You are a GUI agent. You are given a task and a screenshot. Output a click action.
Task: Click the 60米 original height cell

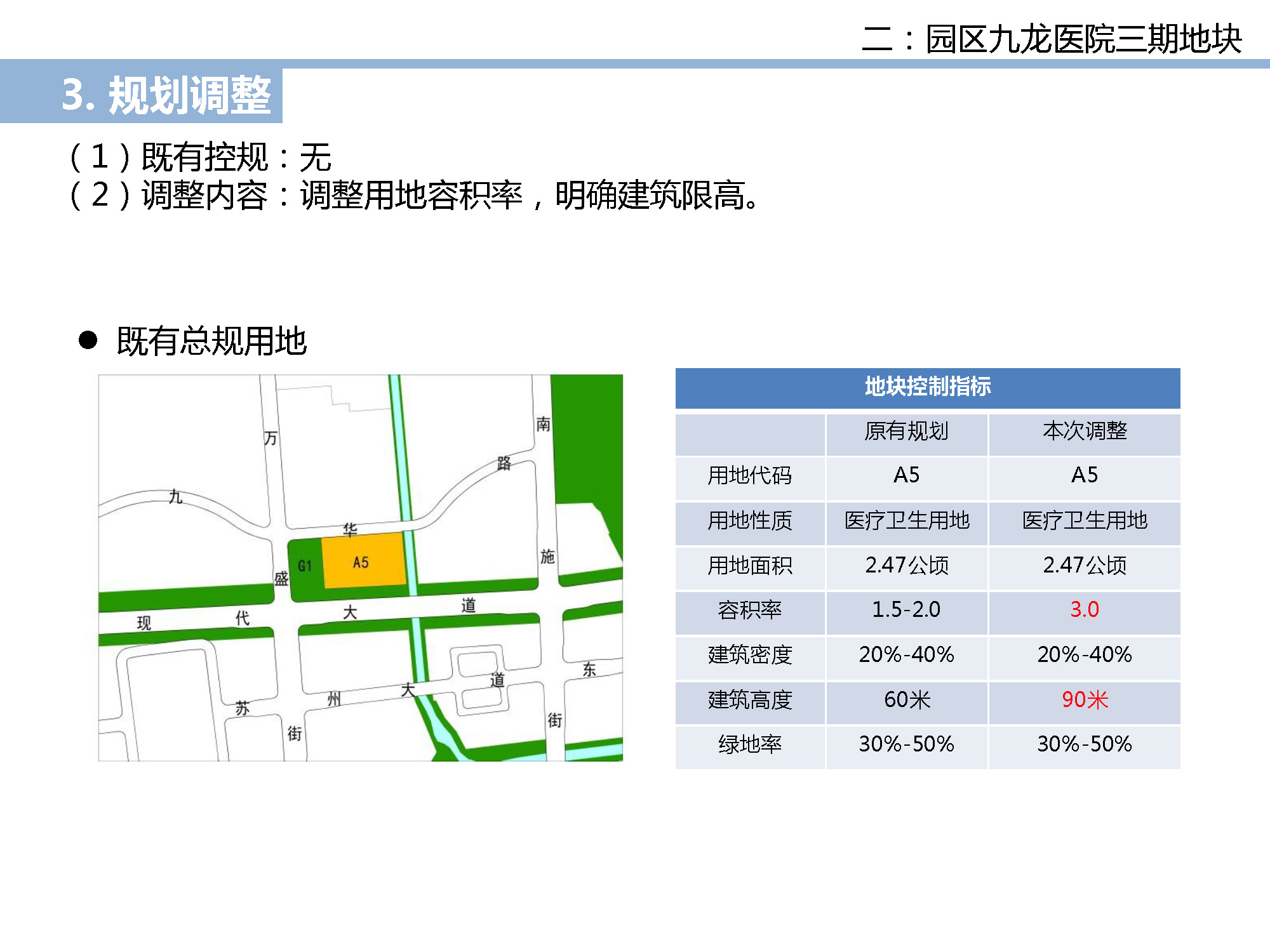tap(906, 700)
